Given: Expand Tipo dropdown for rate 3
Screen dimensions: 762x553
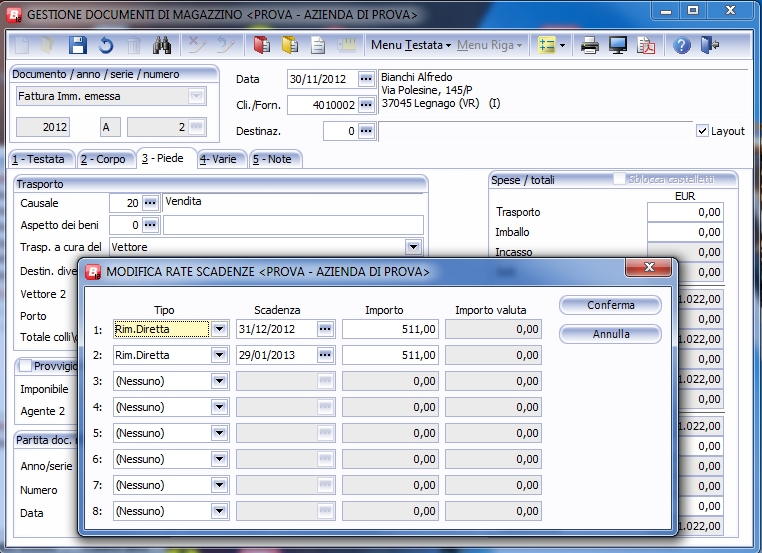Looking at the screenshot, I should tap(220, 381).
